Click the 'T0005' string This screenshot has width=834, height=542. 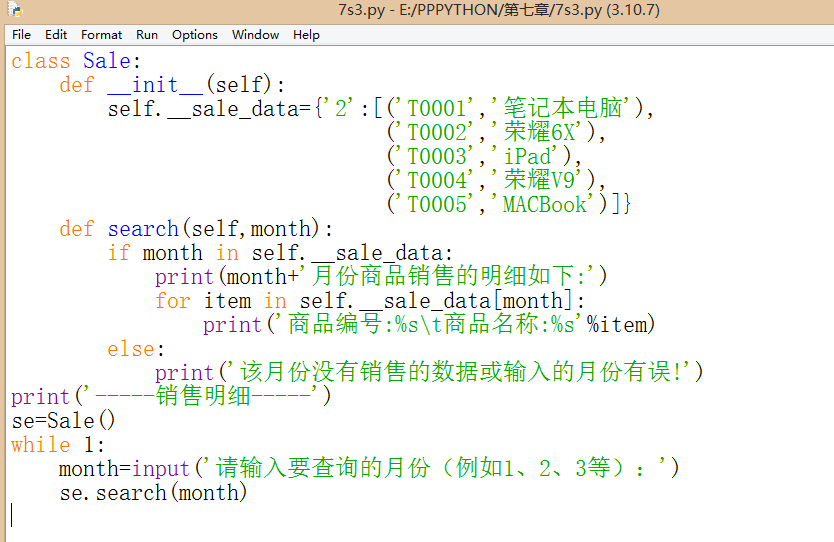(x=436, y=204)
